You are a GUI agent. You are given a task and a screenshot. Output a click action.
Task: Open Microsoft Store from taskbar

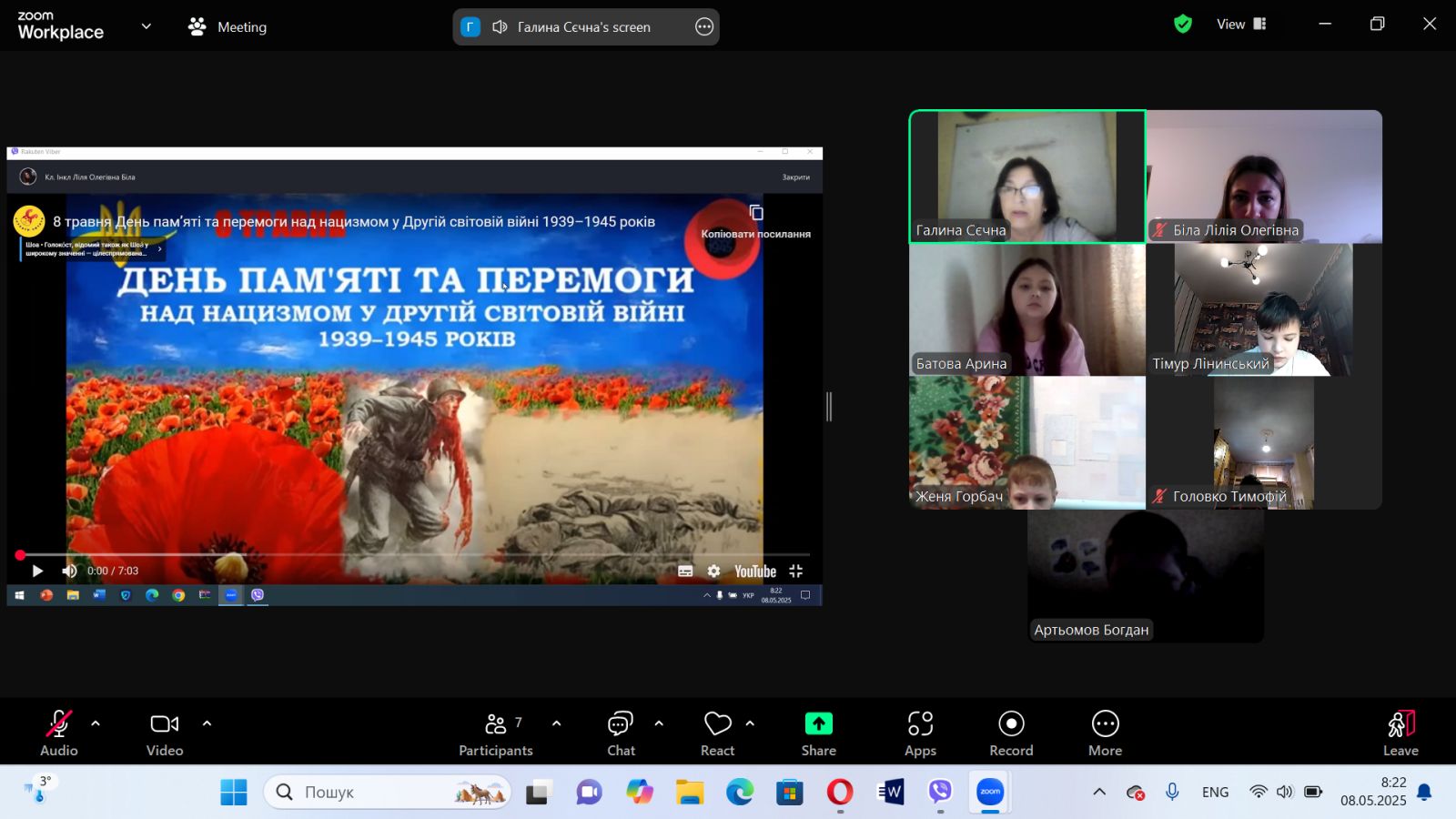790,793
